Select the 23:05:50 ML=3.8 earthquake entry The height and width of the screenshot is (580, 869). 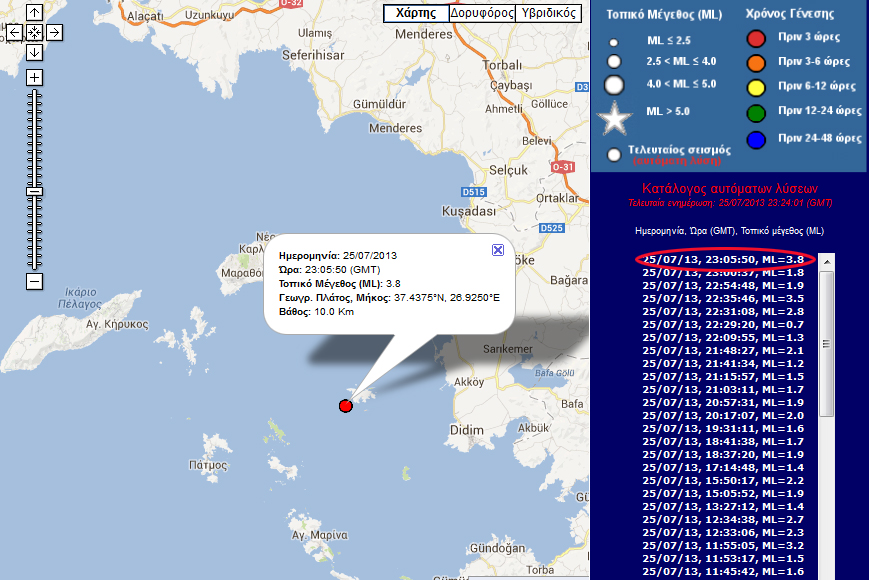coord(722,259)
